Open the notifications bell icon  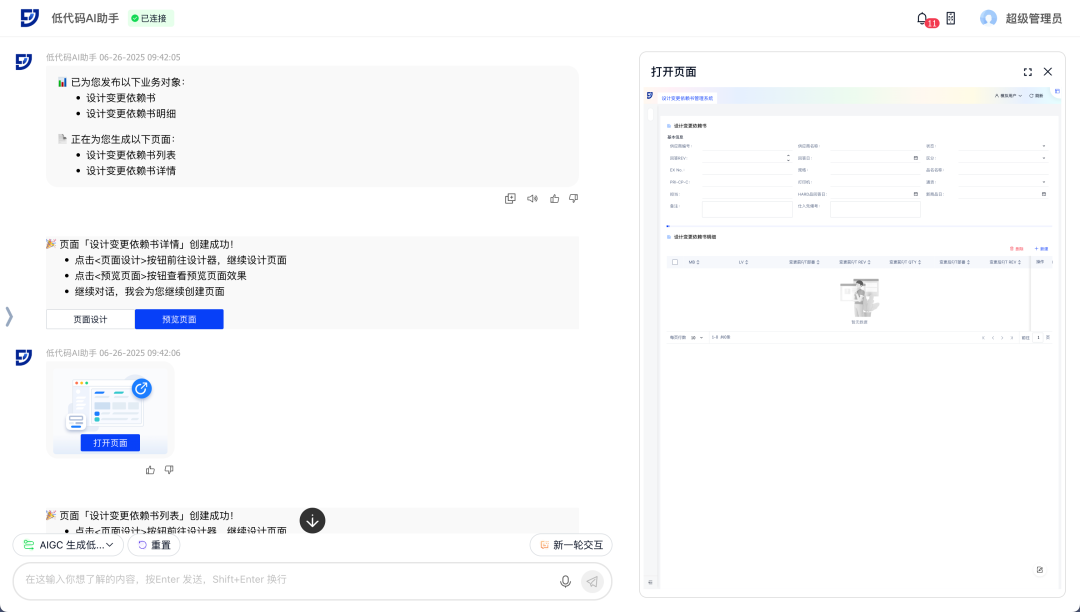click(922, 18)
